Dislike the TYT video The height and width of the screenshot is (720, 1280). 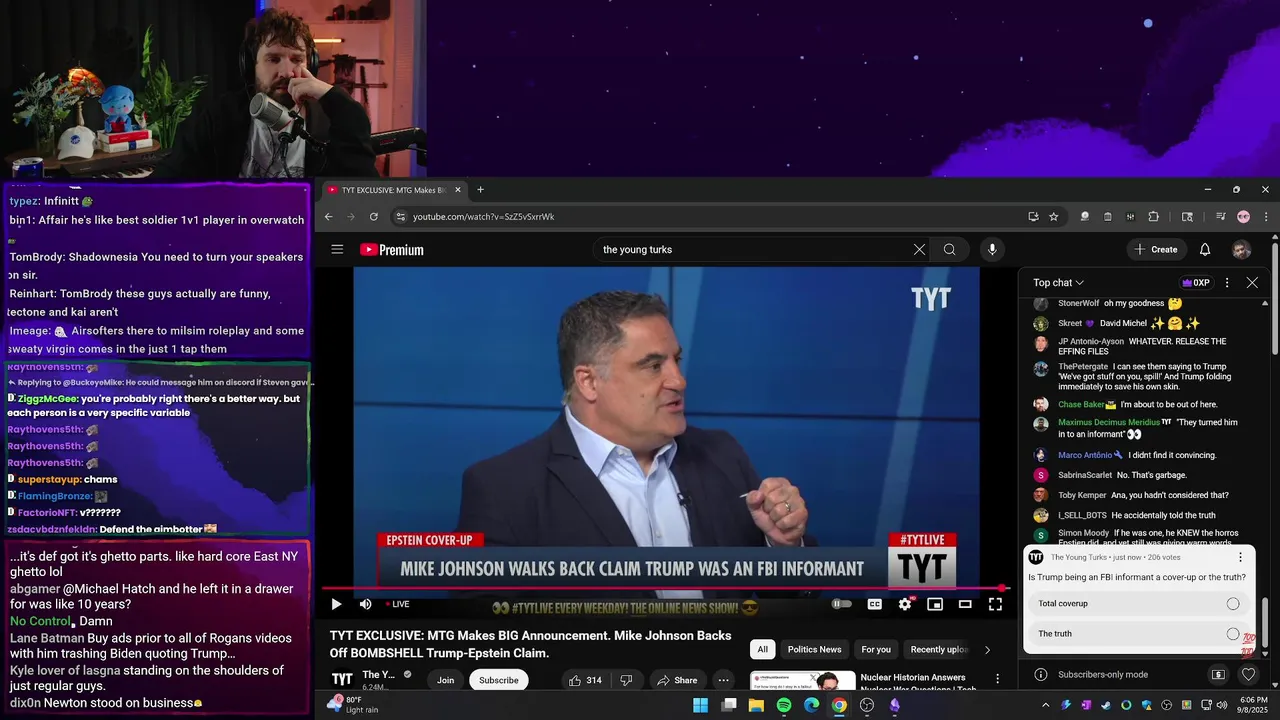pos(626,680)
